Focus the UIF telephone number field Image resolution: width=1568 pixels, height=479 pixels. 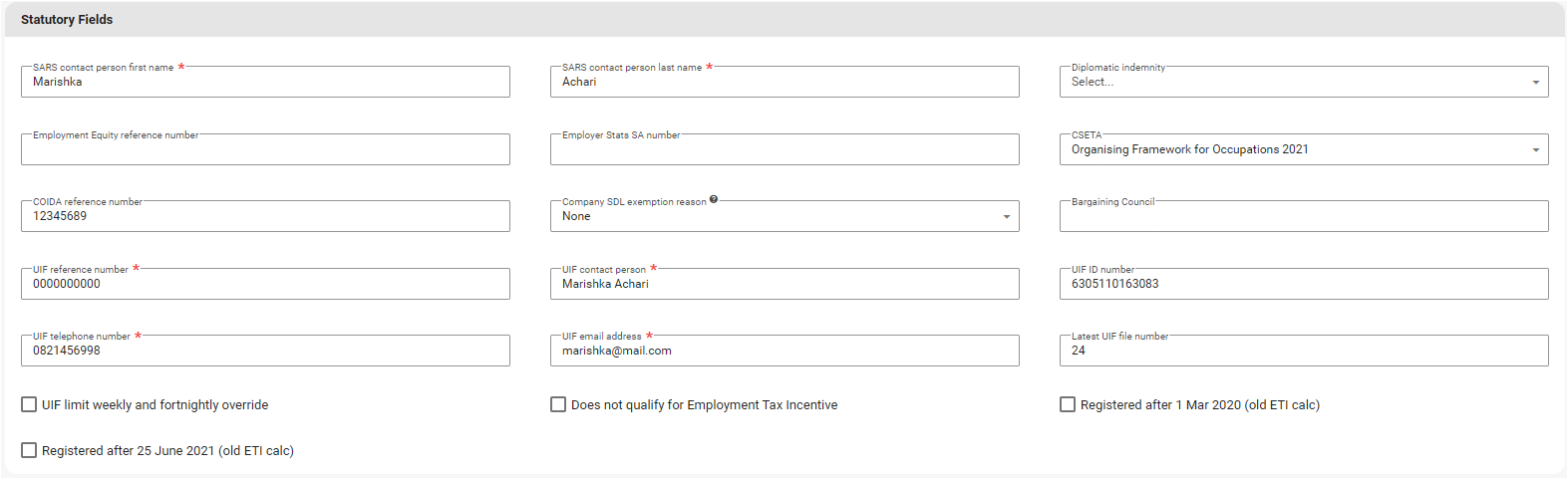(x=265, y=352)
